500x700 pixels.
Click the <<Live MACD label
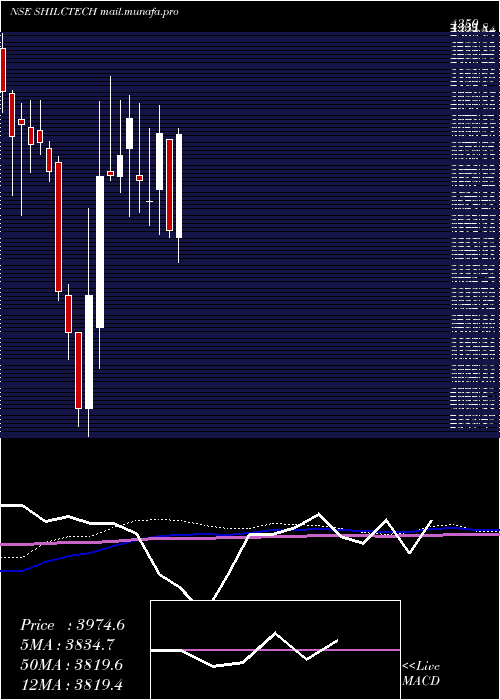(x=421, y=674)
